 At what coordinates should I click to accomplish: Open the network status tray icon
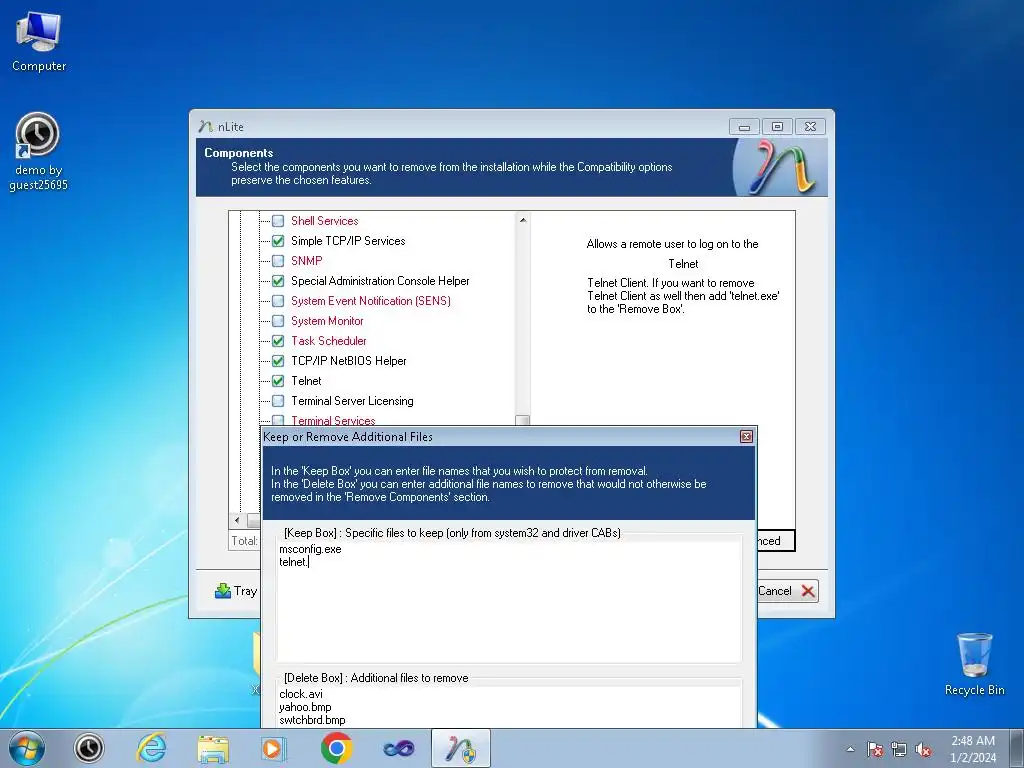click(899, 749)
